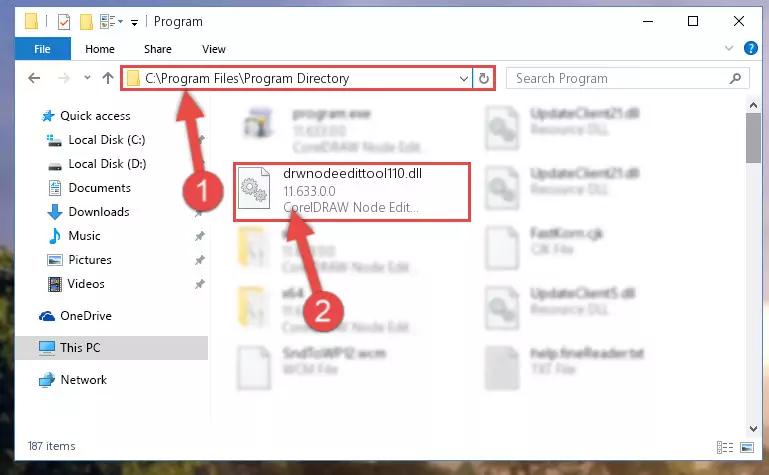Click the Search Program box
Viewport: 769px width, 475px height.
pyautogui.click(x=628, y=78)
